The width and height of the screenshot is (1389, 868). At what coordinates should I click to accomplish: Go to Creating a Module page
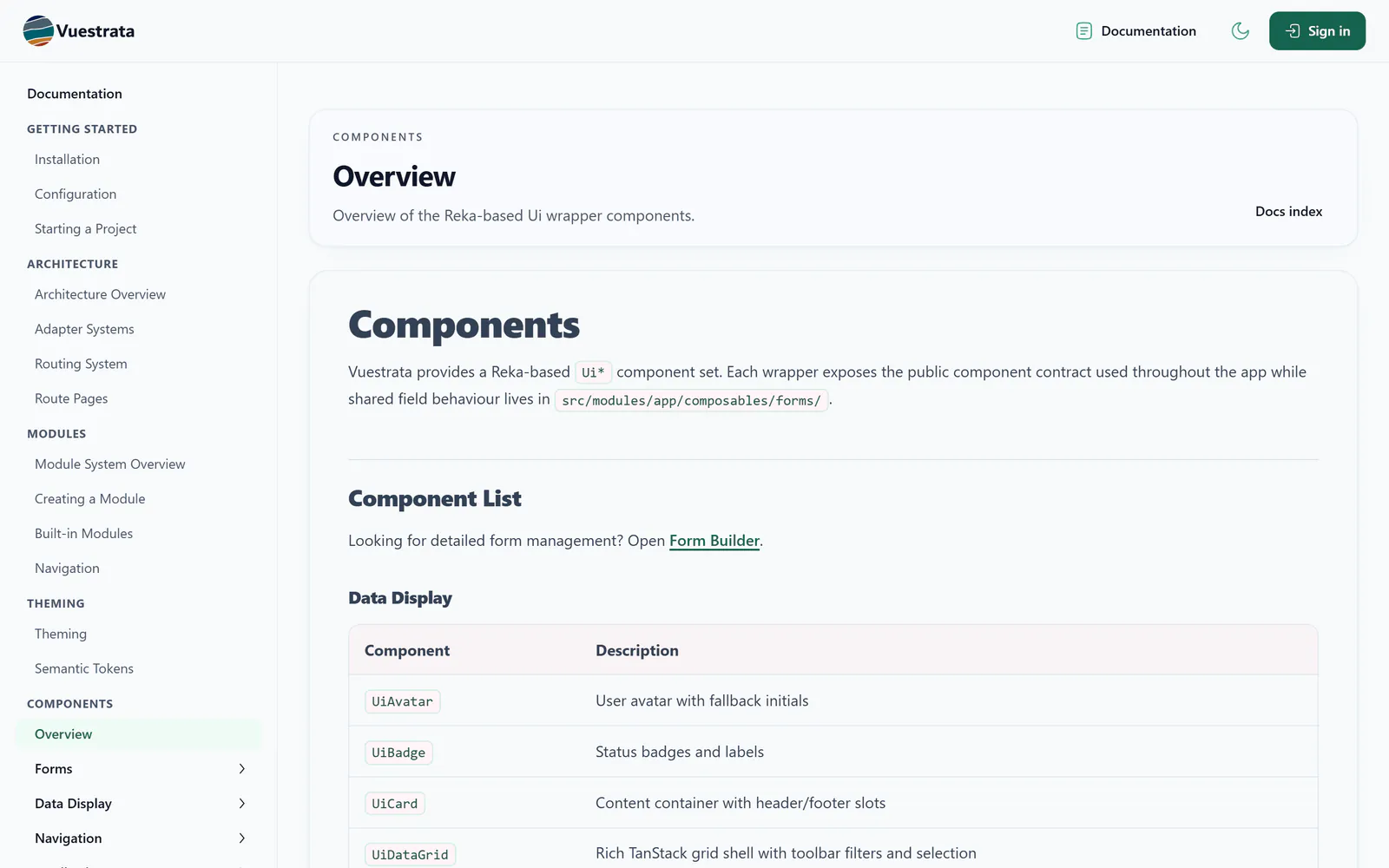[90, 499]
